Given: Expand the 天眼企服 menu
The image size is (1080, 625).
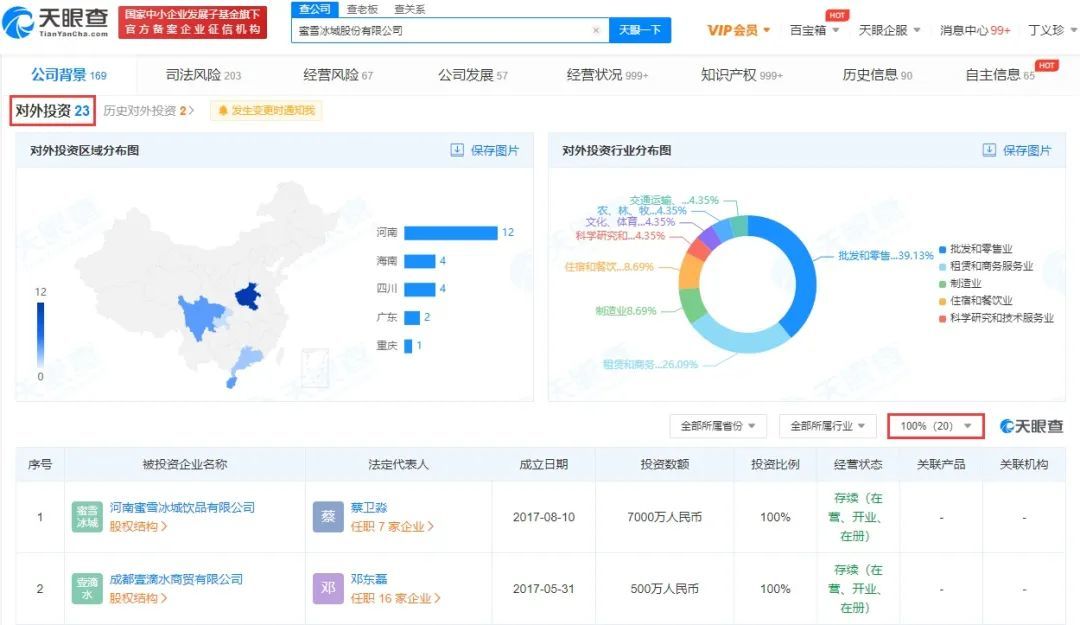Looking at the screenshot, I should click(889, 30).
